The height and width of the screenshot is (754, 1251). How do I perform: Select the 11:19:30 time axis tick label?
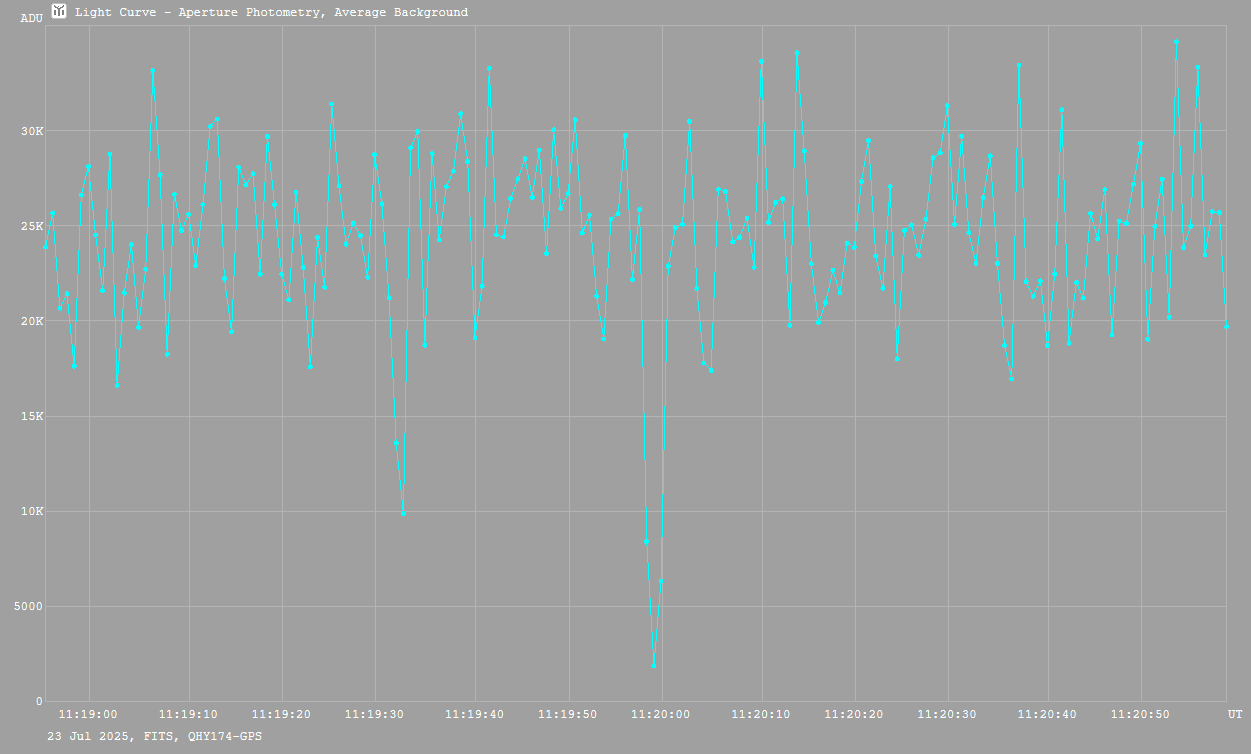375,714
